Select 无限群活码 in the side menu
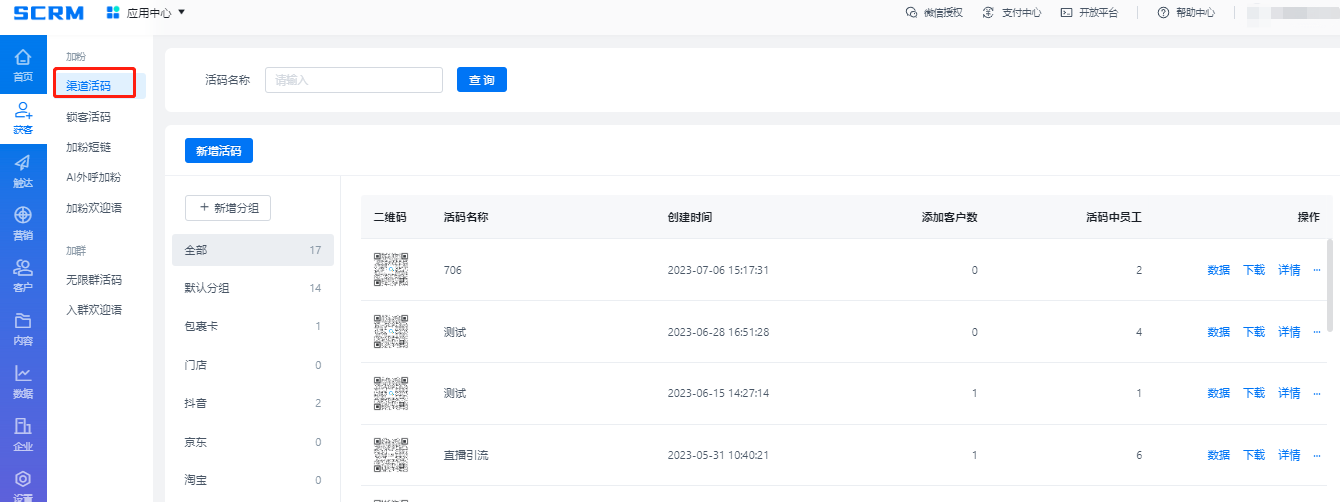 pyautogui.click(x=94, y=280)
